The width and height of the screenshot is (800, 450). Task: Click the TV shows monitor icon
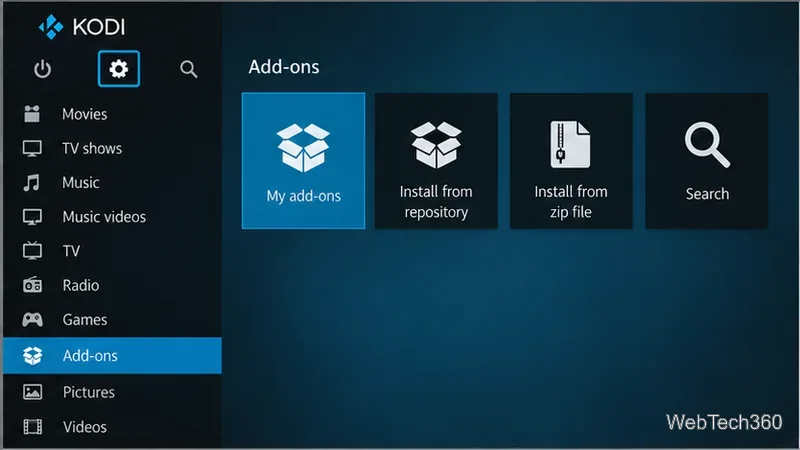coord(32,148)
